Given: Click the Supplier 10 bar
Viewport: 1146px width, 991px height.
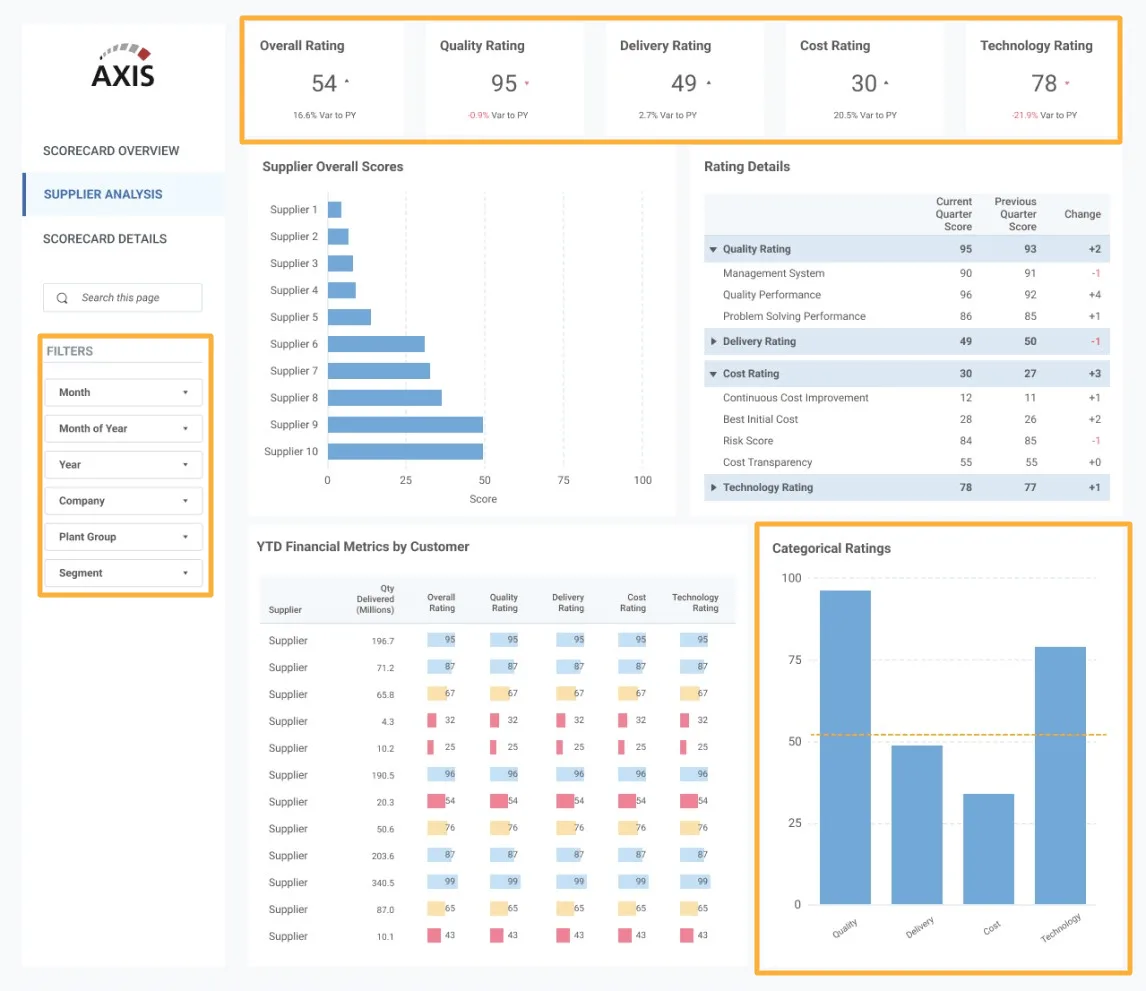Looking at the screenshot, I should click(x=406, y=452).
